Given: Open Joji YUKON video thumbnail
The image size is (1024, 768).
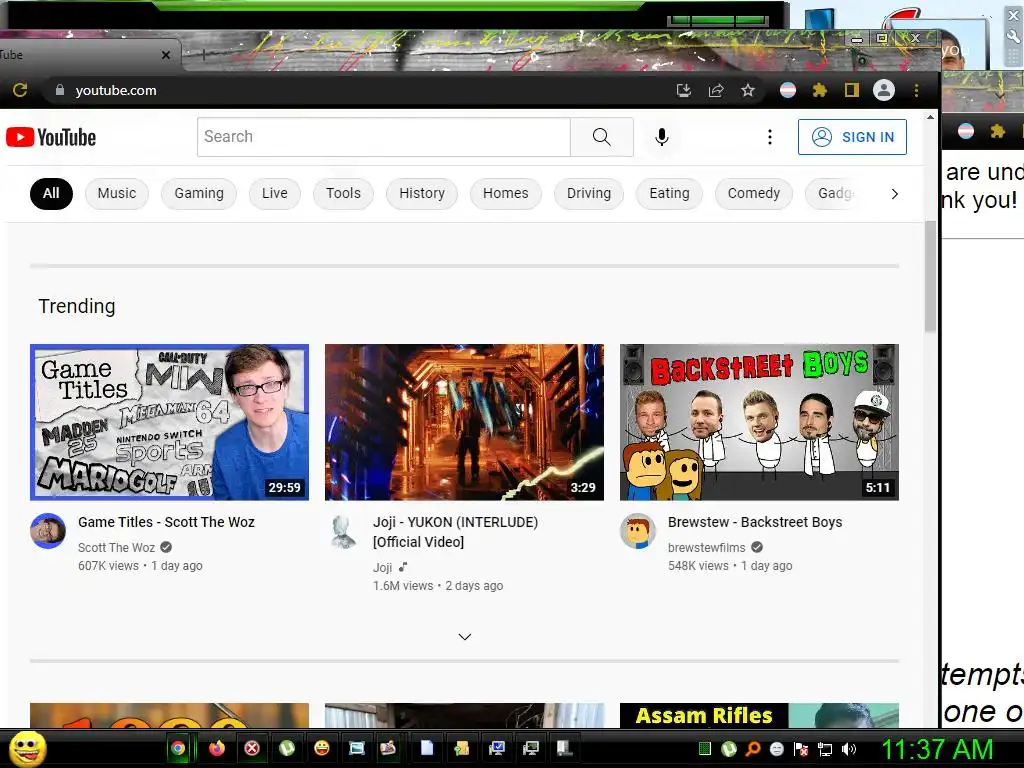Looking at the screenshot, I should (464, 423).
